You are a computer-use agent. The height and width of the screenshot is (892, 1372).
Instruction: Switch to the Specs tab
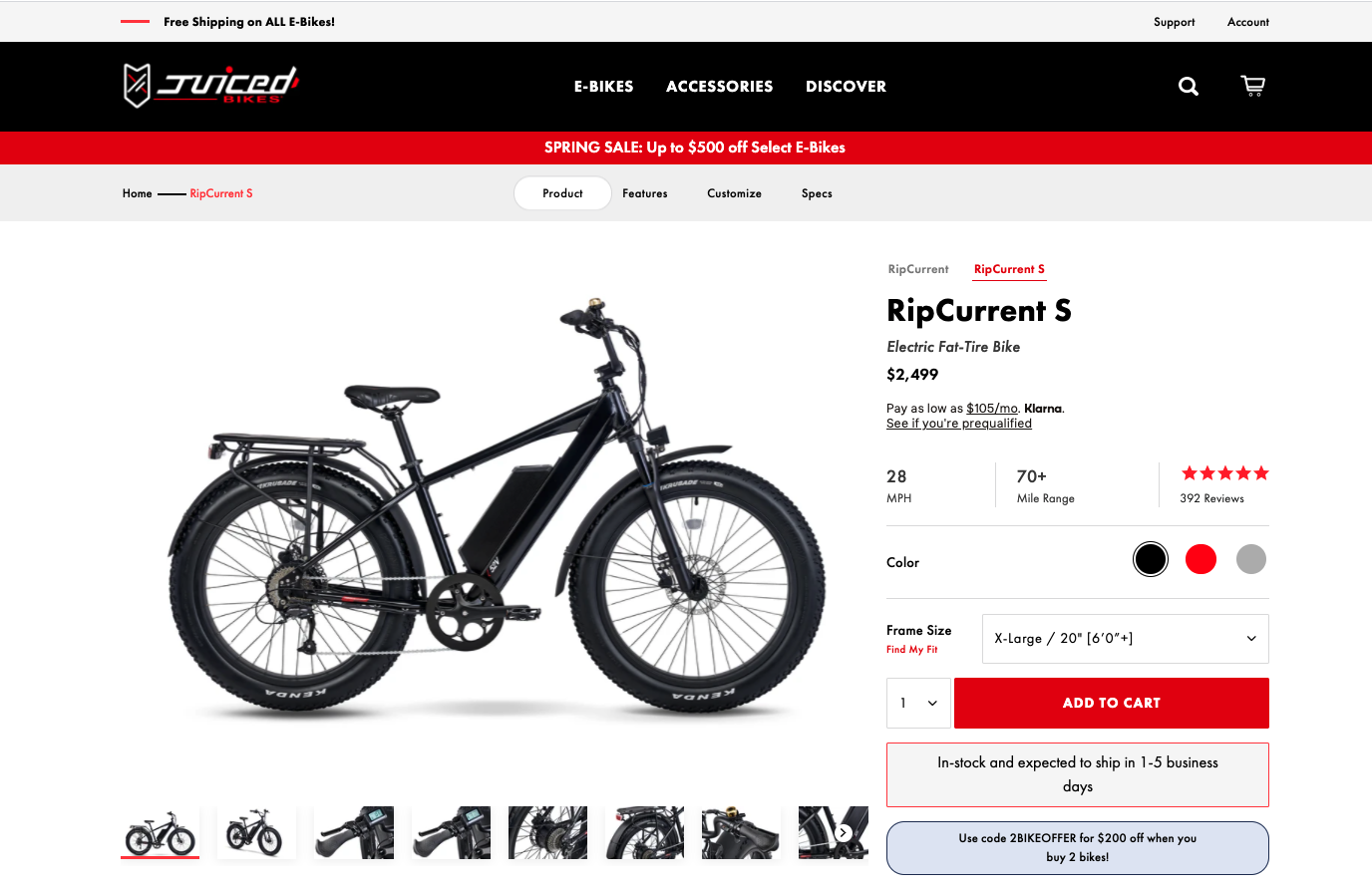[x=817, y=193]
